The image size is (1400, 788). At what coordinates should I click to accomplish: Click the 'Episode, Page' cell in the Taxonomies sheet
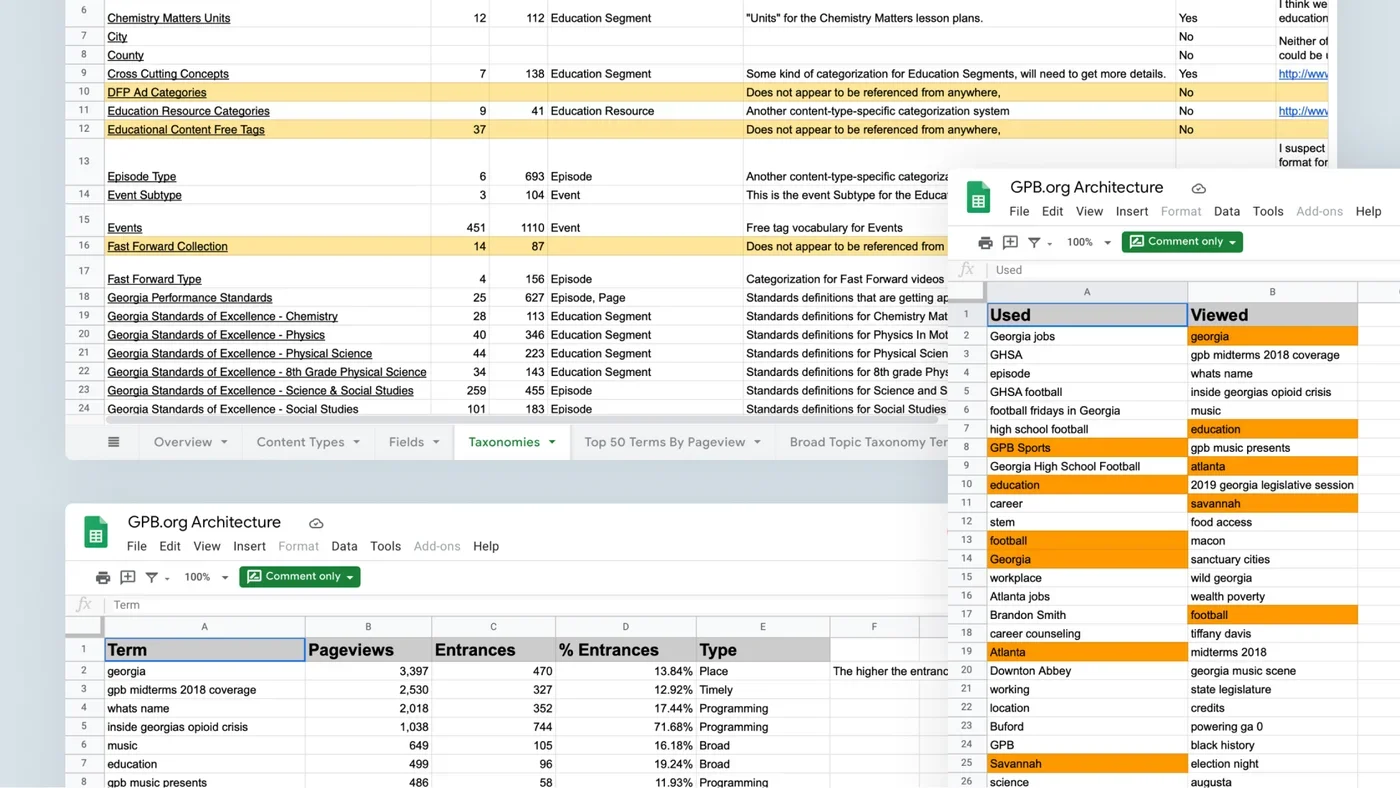645,298
